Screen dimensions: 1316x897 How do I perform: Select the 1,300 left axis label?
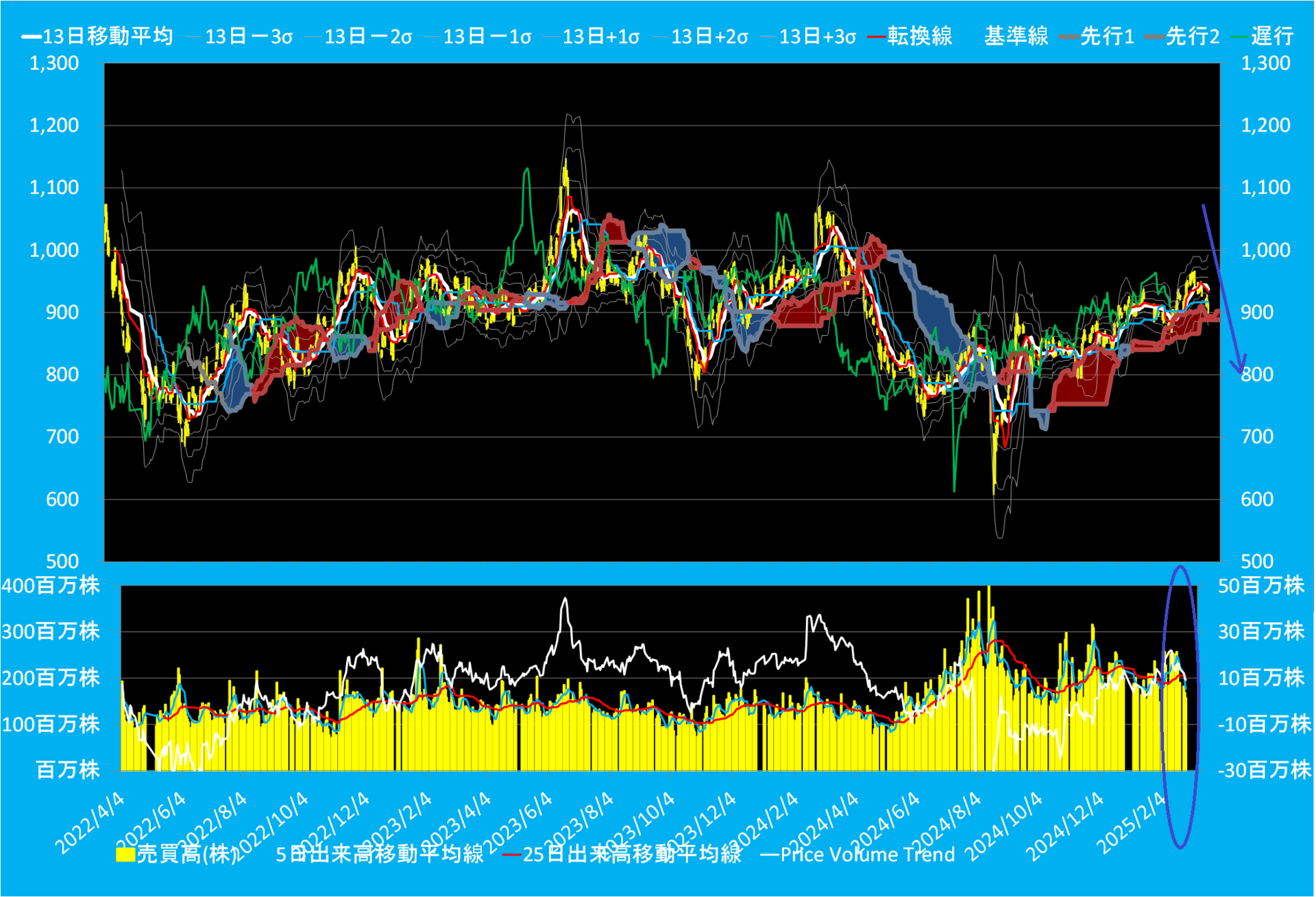(54, 63)
